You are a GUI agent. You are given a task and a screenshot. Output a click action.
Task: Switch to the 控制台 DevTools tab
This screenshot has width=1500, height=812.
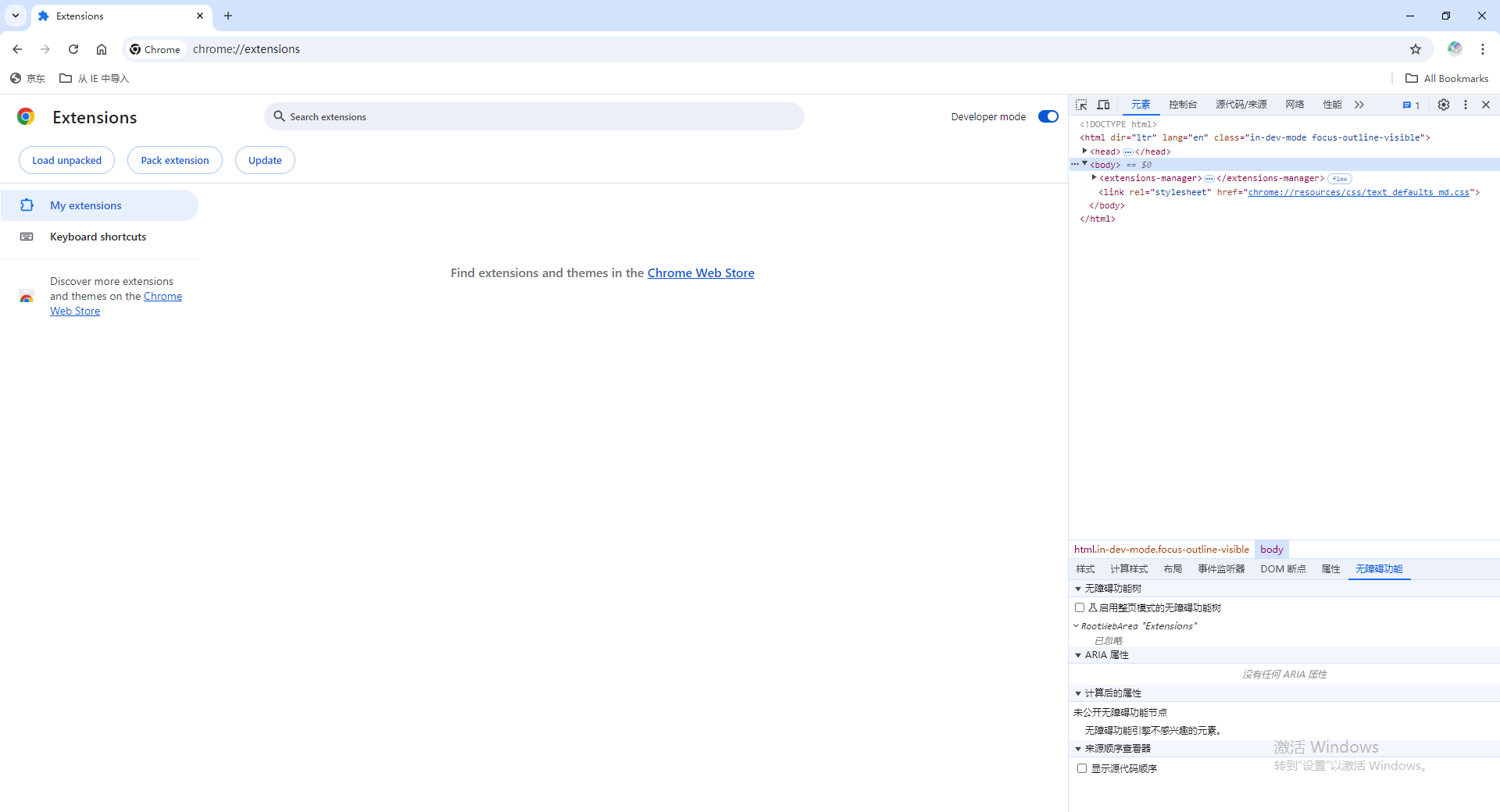click(1183, 105)
